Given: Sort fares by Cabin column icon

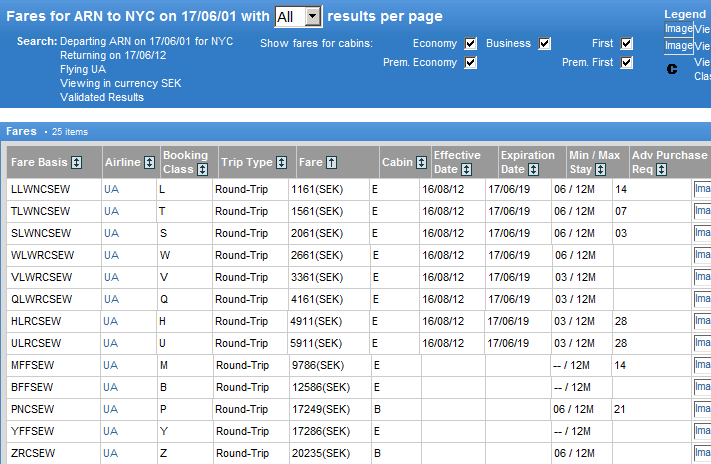Looking at the screenshot, I should [419, 163].
